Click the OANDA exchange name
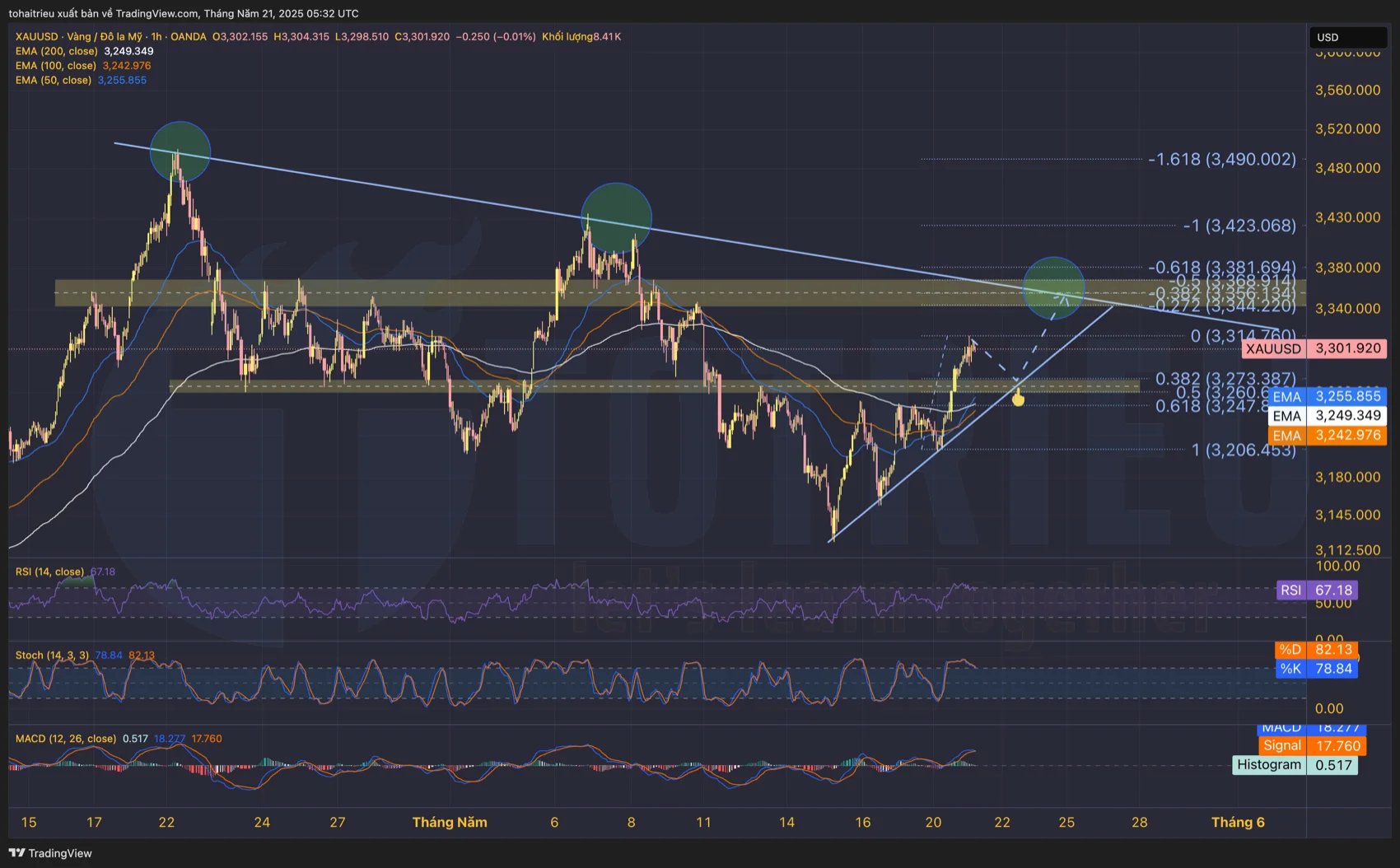The width and height of the screenshot is (1400, 868). (189, 36)
